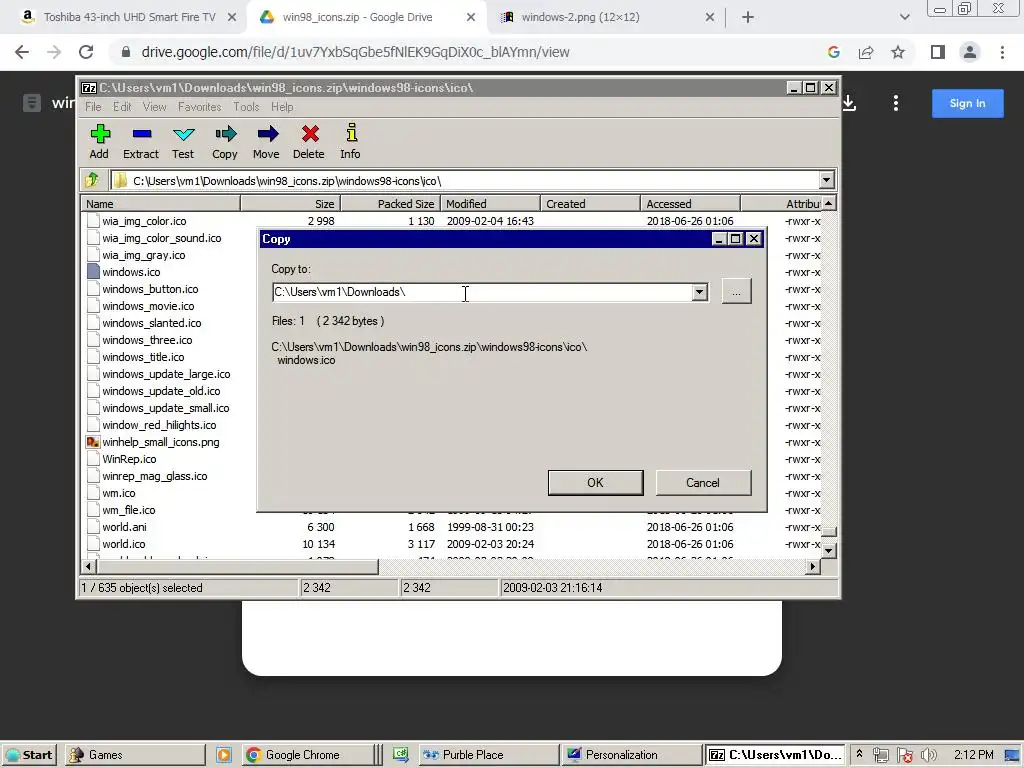This screenshot has width=1024, height=768.
Task: Show hidden system tray icons
Action: [x=859, y=754]
